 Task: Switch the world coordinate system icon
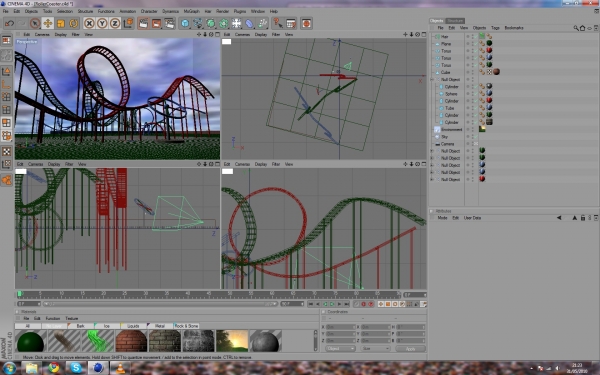coord(128,23)
